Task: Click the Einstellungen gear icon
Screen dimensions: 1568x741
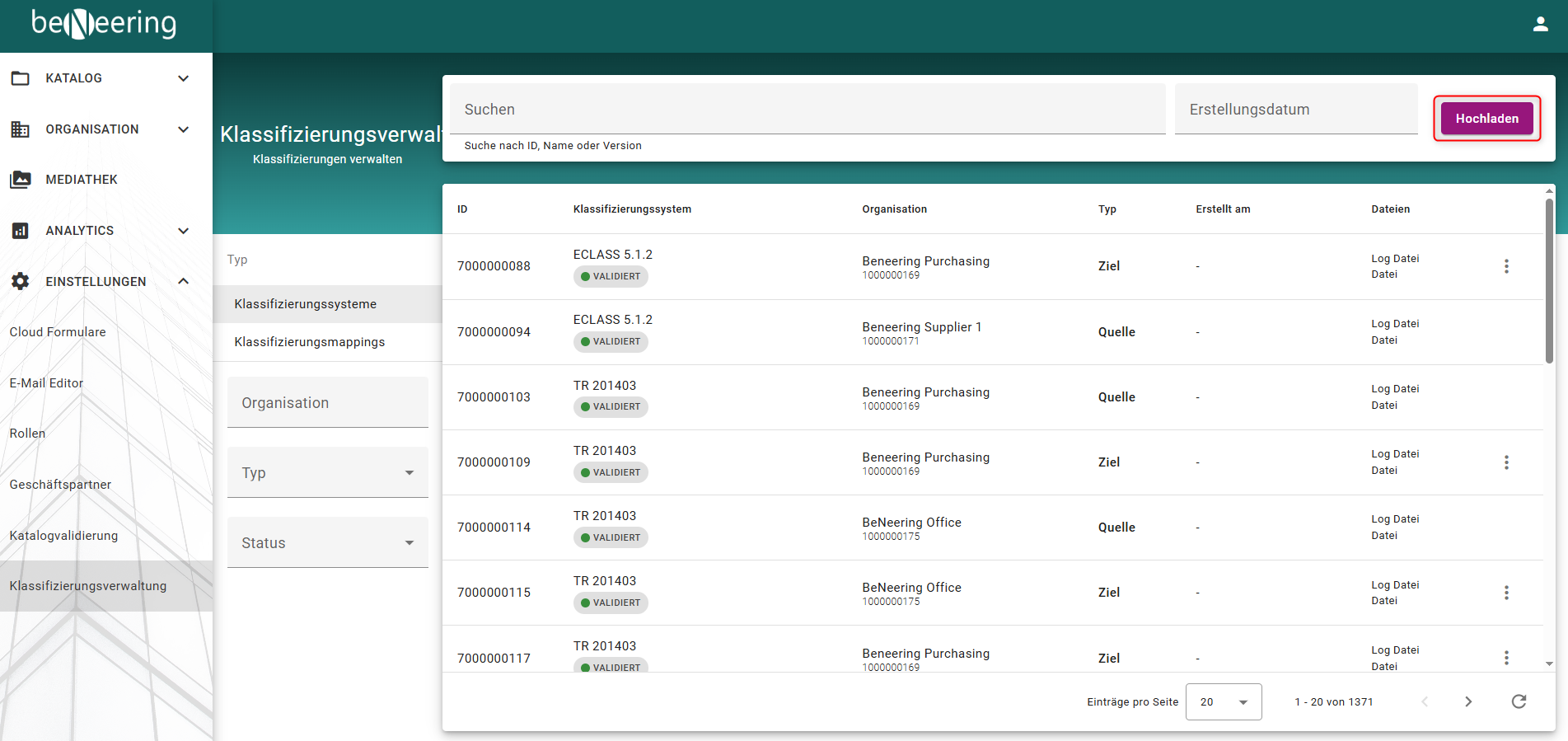Action: click(21, 281)
